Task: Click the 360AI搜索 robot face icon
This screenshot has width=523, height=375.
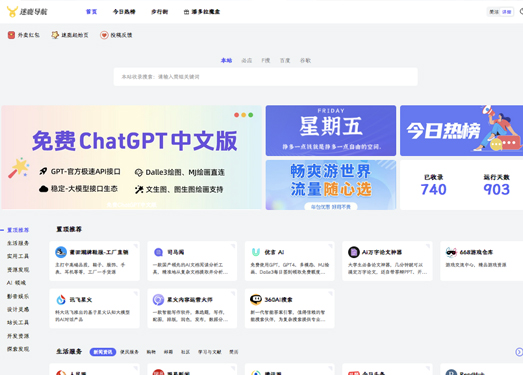Action: tap(256, 300)
